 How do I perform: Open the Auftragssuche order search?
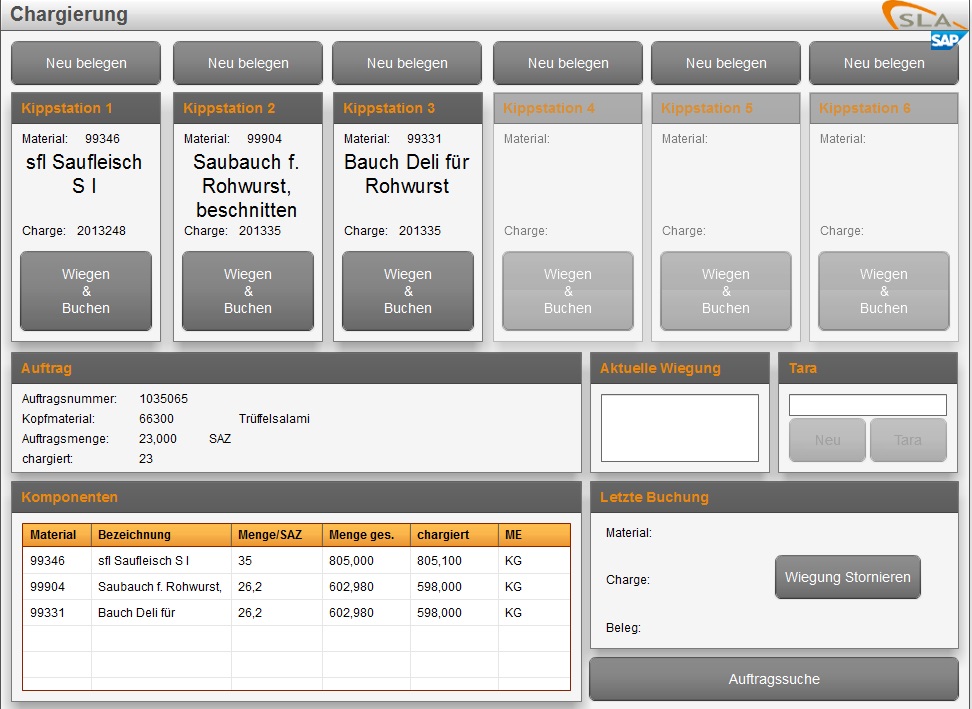(x=774, y=679)
